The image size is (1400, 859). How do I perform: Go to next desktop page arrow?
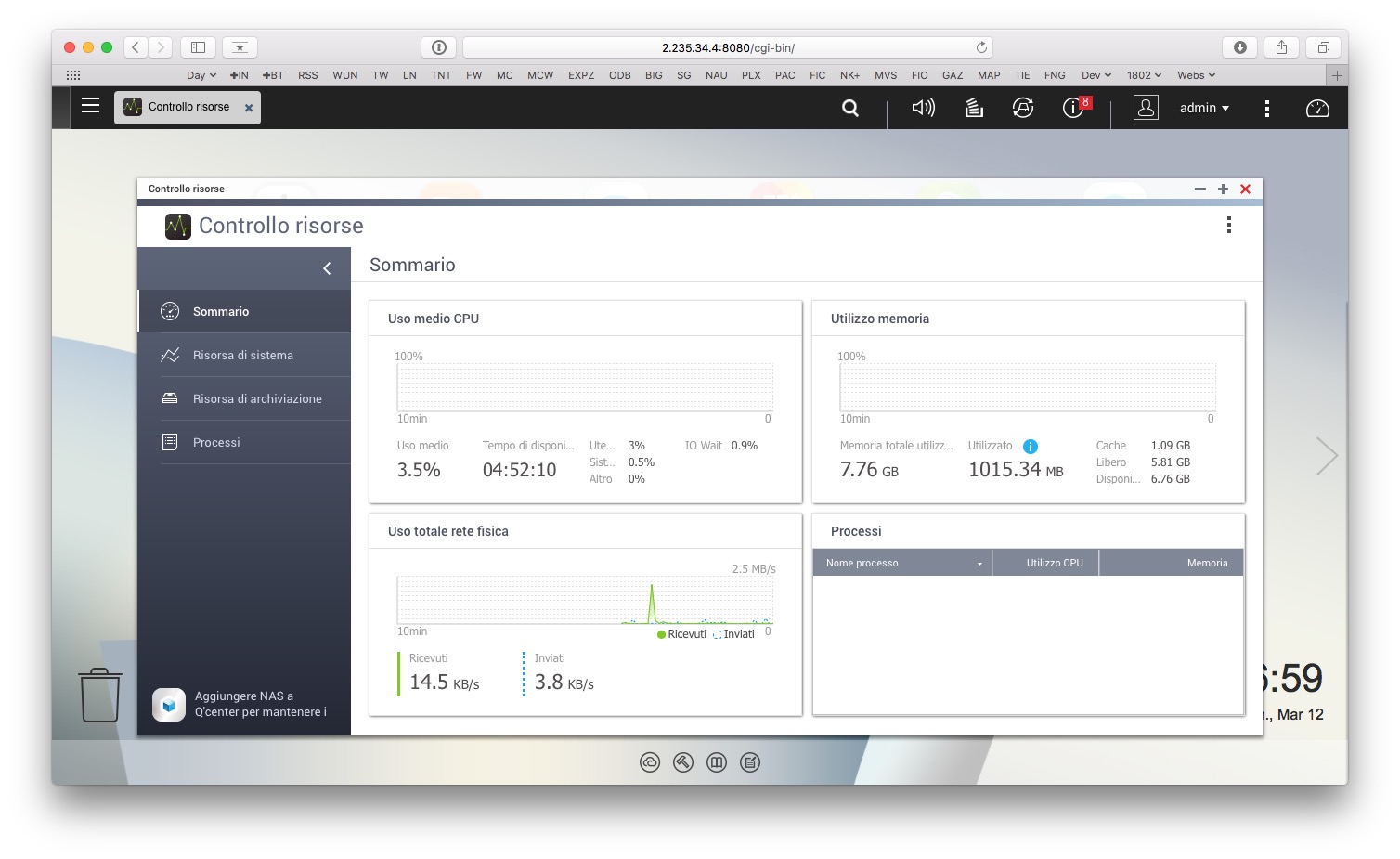click(x=1328, y=455)
